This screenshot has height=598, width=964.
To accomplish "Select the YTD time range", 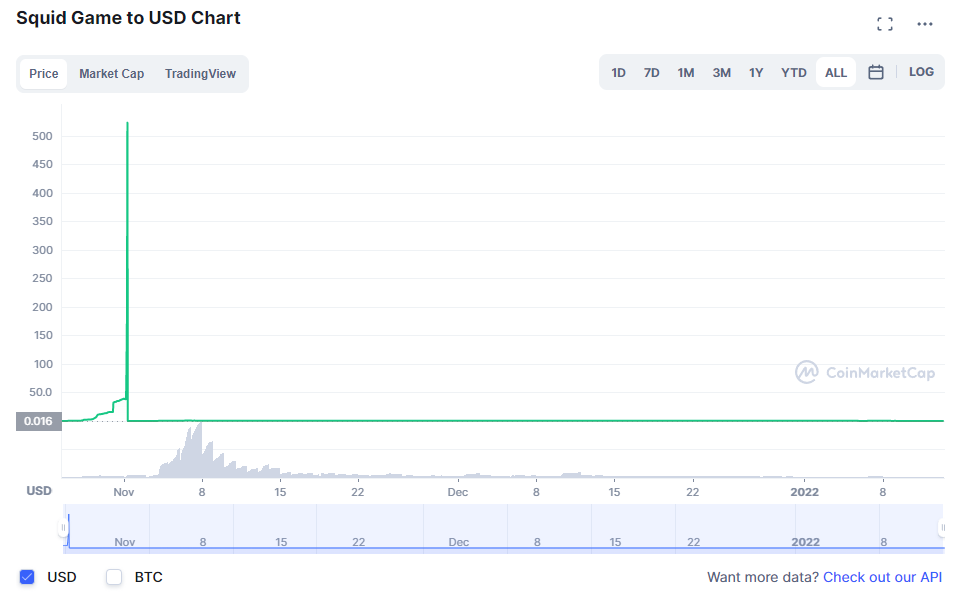I will coord(794,73).
